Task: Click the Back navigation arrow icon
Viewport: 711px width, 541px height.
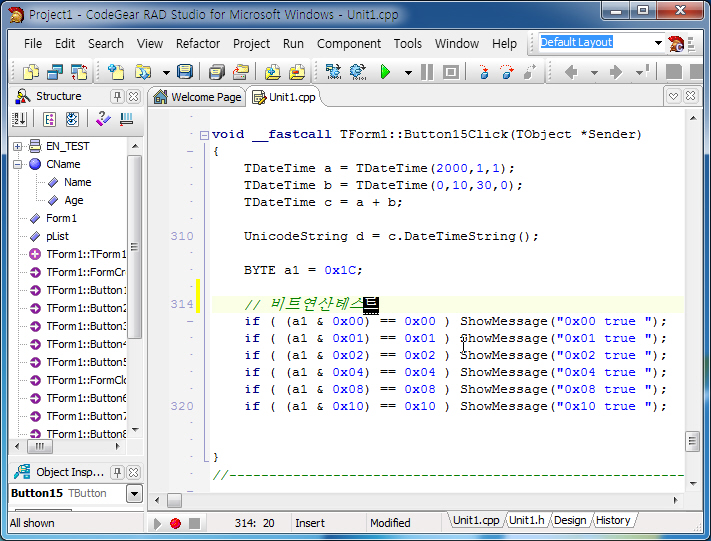Action: click(572, 72)
